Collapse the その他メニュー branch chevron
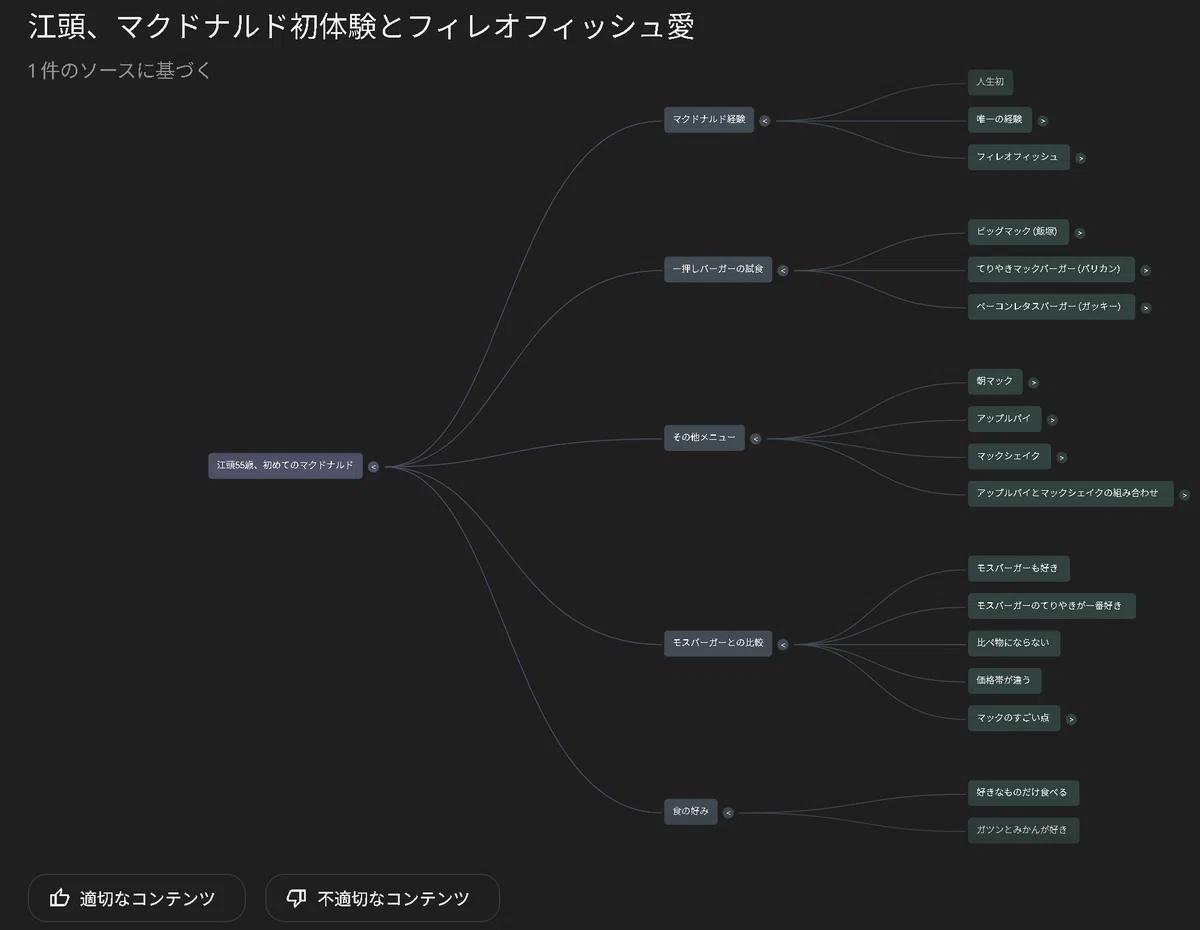This screenshot has height=930, width=1200. pyautogui.click(x=756, y=438)
